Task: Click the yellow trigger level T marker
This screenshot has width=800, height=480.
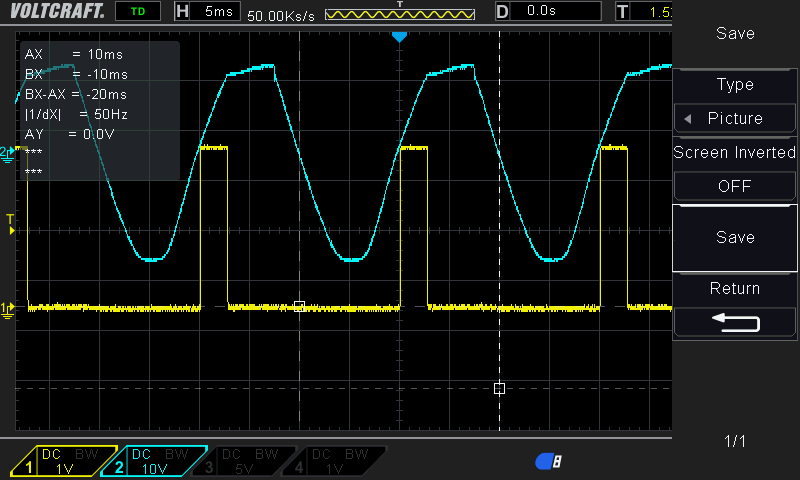Action: coord(10,223)
